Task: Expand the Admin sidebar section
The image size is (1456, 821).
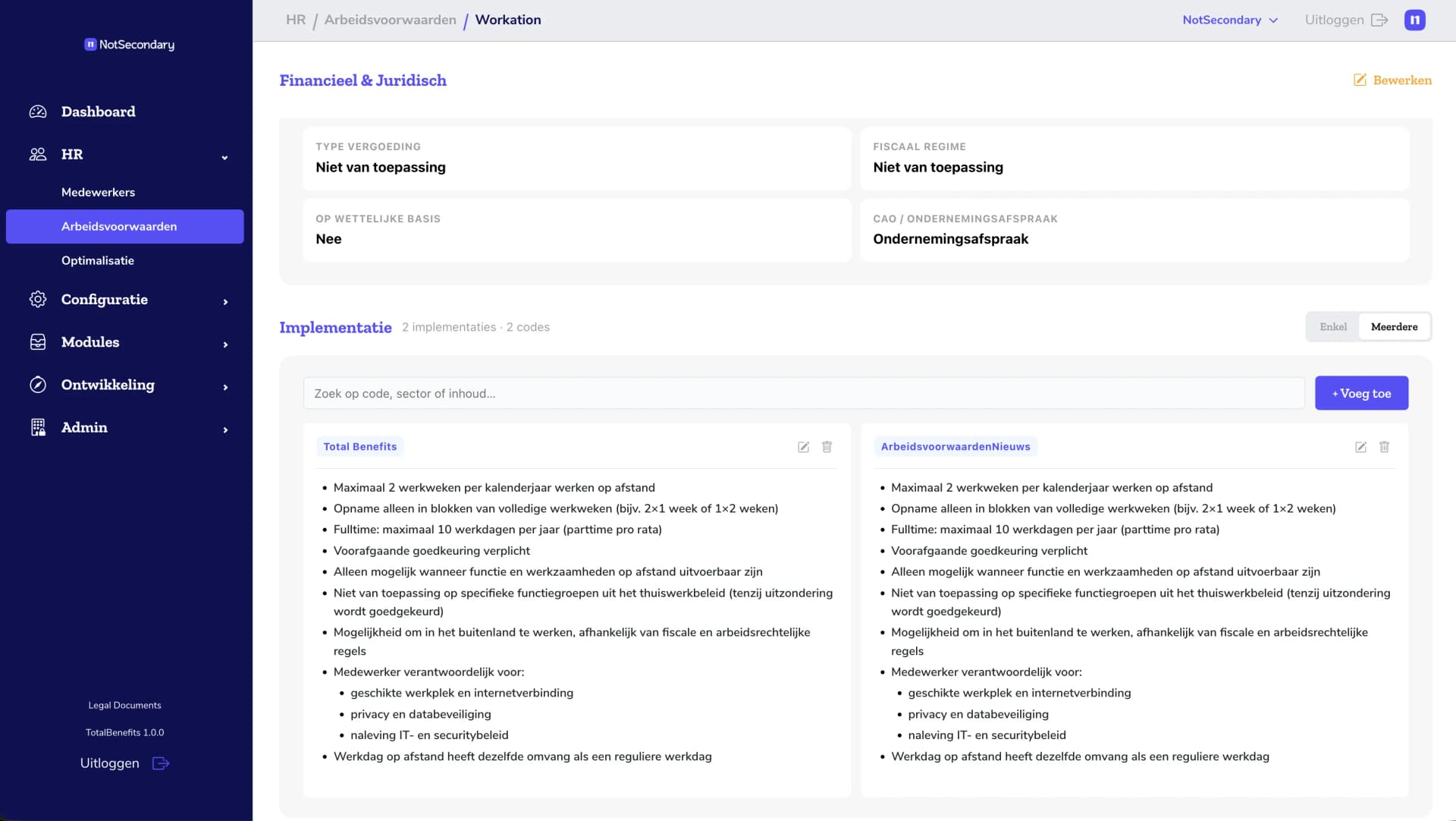Action: point(225,430)
